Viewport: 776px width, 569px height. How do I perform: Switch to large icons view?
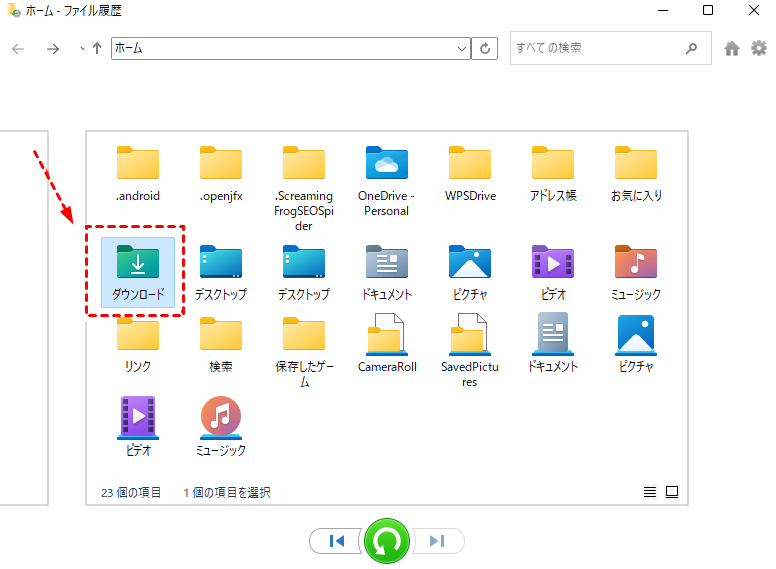pos(672,492)
